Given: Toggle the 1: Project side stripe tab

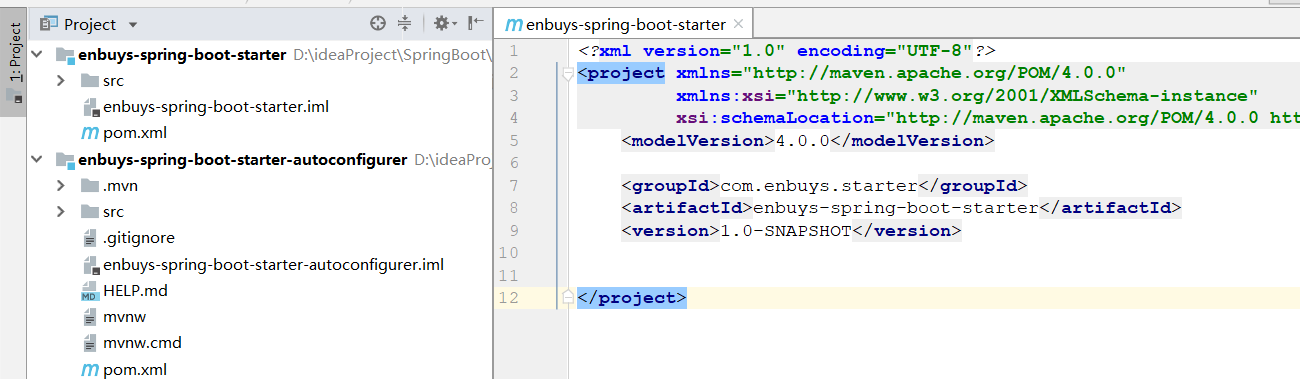Looking at the screenshot, I should pos(14,53).
